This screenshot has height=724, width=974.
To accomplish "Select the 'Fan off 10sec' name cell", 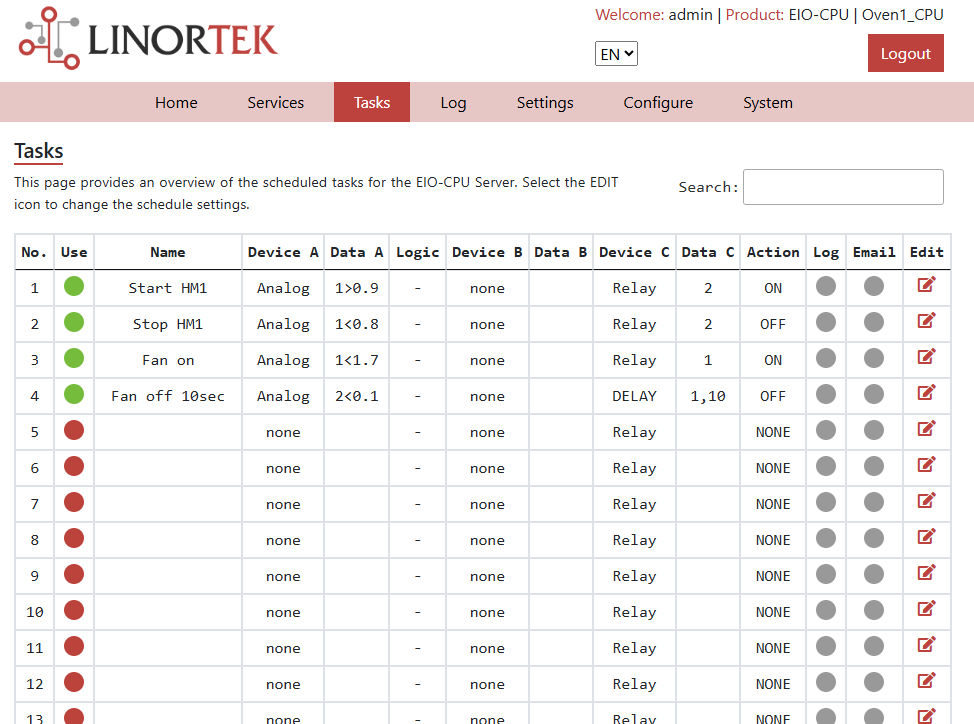I will click(x=168, y=396).
